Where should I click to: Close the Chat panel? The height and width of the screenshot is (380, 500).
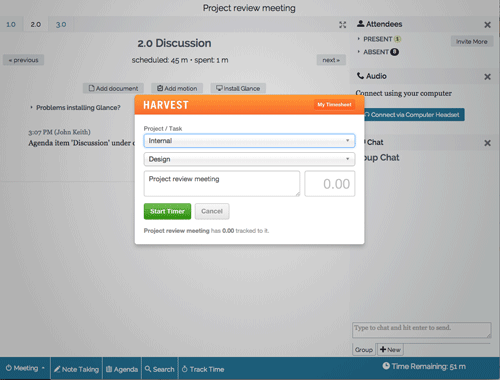click(x=487, y=143)
